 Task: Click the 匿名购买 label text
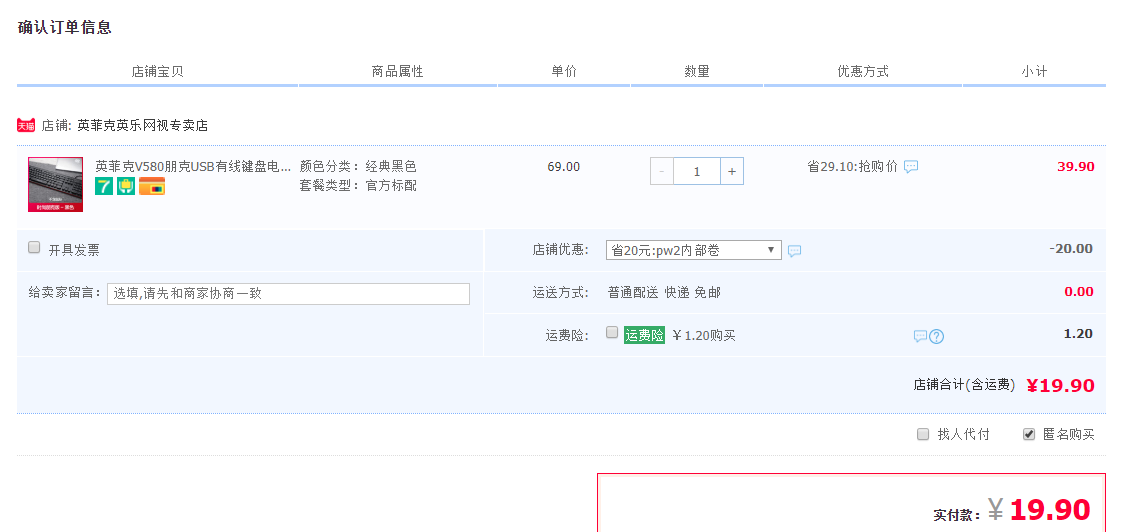1068,434
